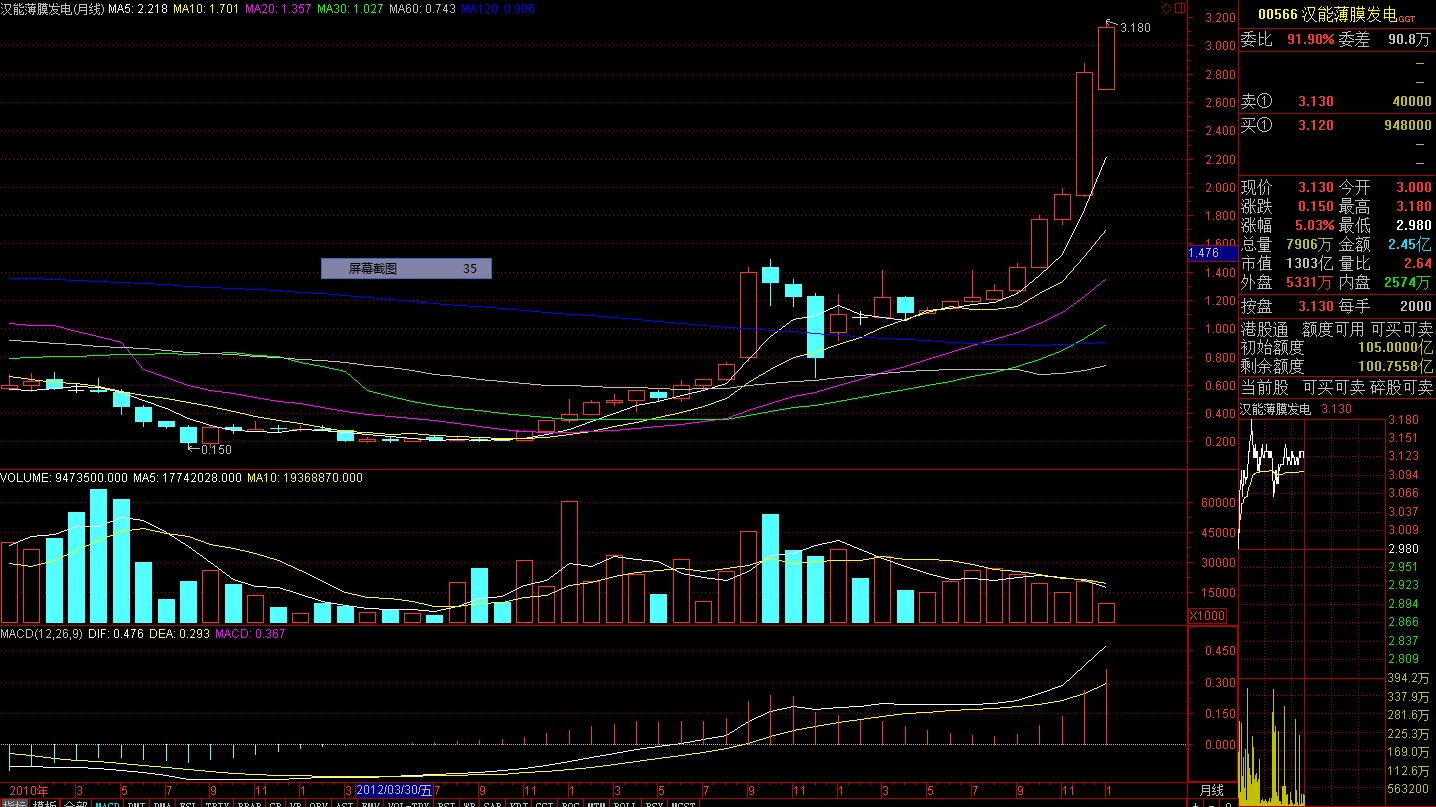Click the 3.180 high price annotation
The image size is (1436, 807).
click(x=1135, y=28)
